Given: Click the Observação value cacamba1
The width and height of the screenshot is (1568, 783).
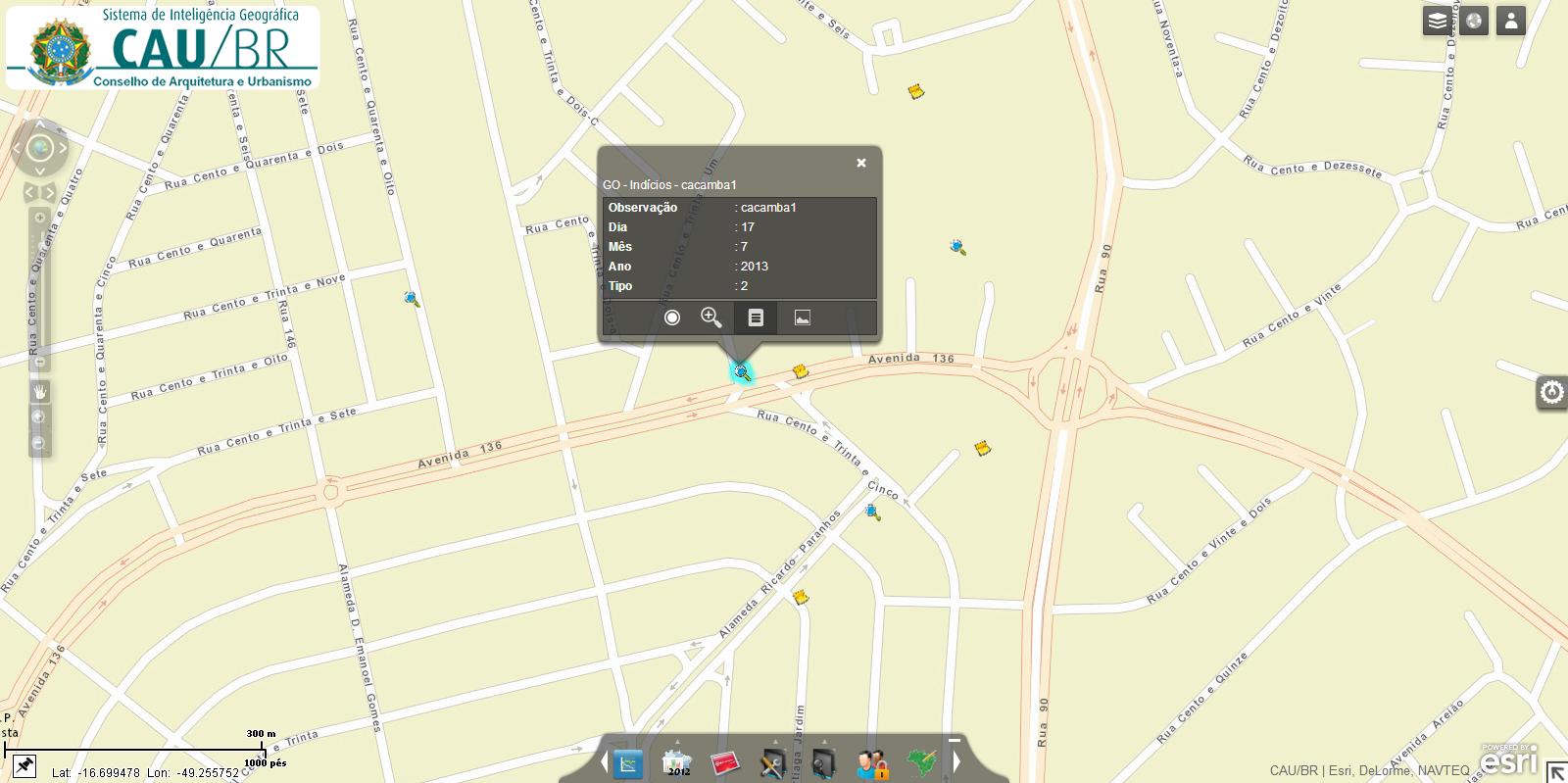Looking at the screenshot, I should (768, 207).
